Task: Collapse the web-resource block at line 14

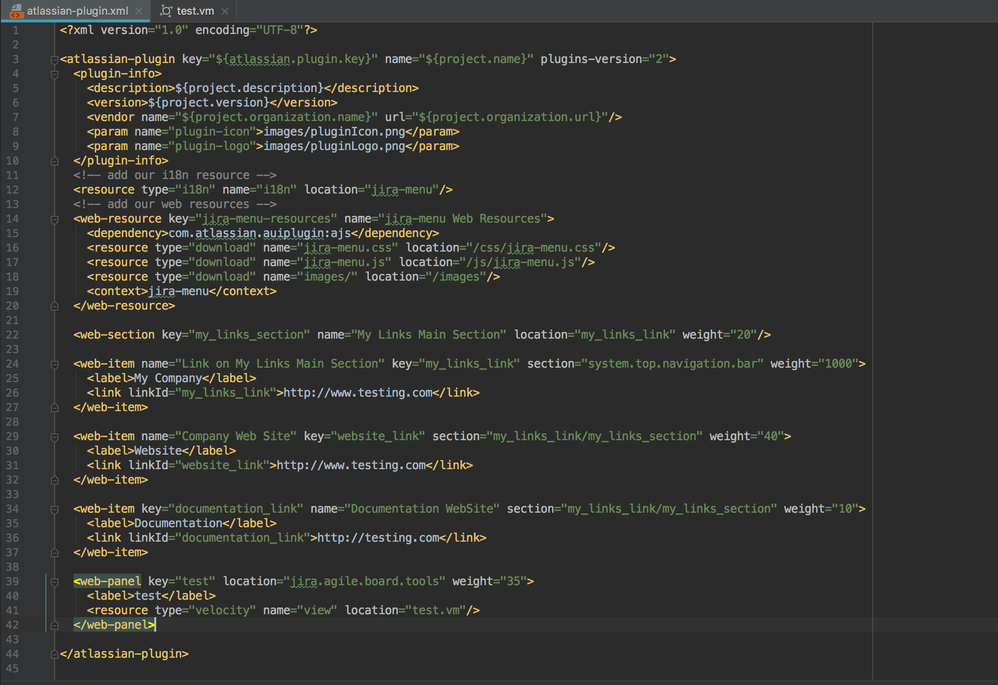Action: 55,219
